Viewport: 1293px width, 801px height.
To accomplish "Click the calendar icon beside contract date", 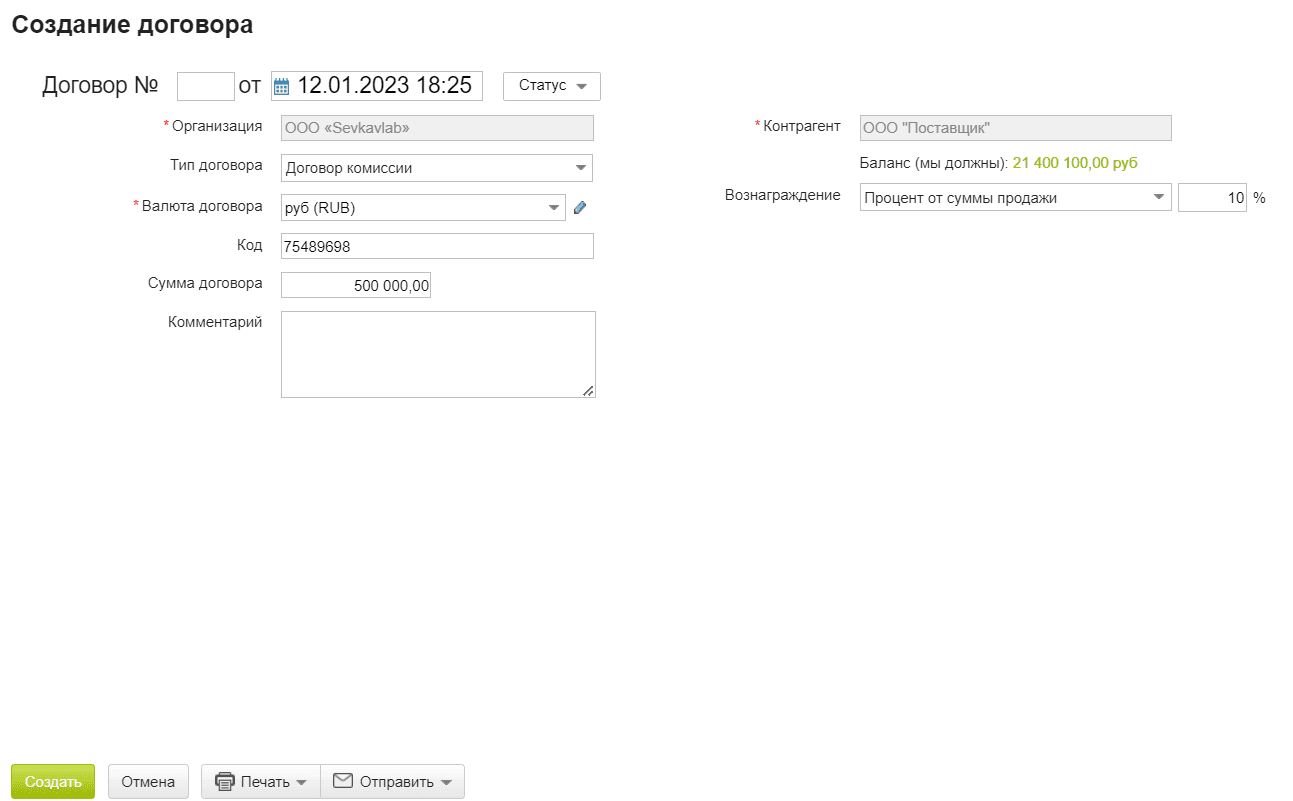I will [x=281, y=86].
